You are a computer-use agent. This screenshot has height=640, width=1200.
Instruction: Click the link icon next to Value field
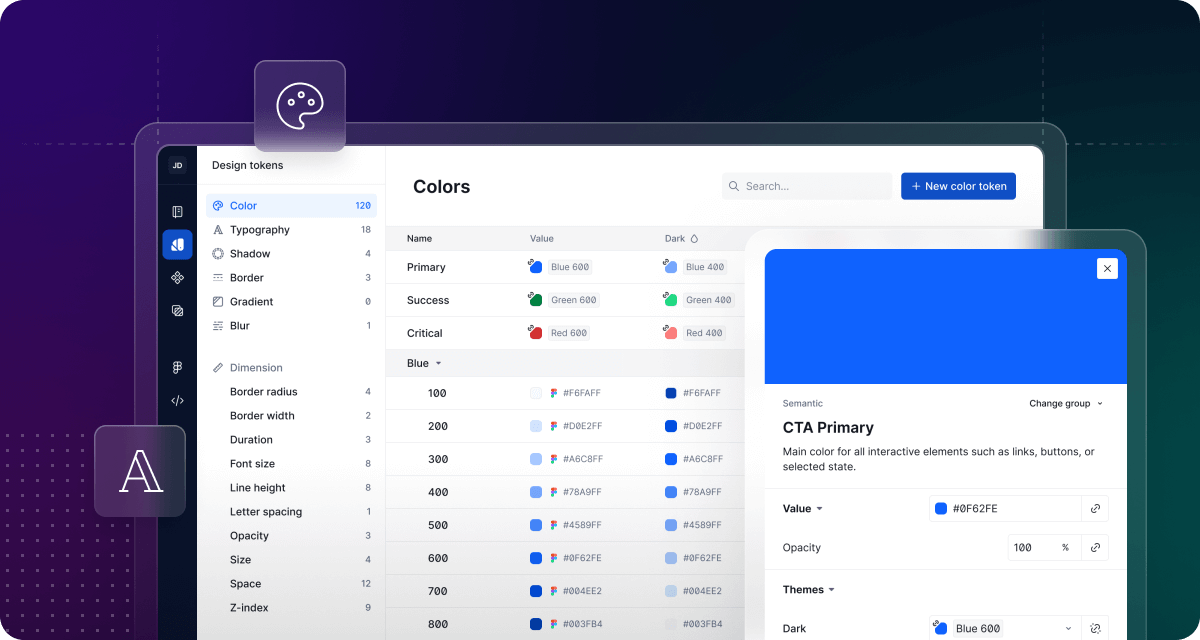(1096, 508)
